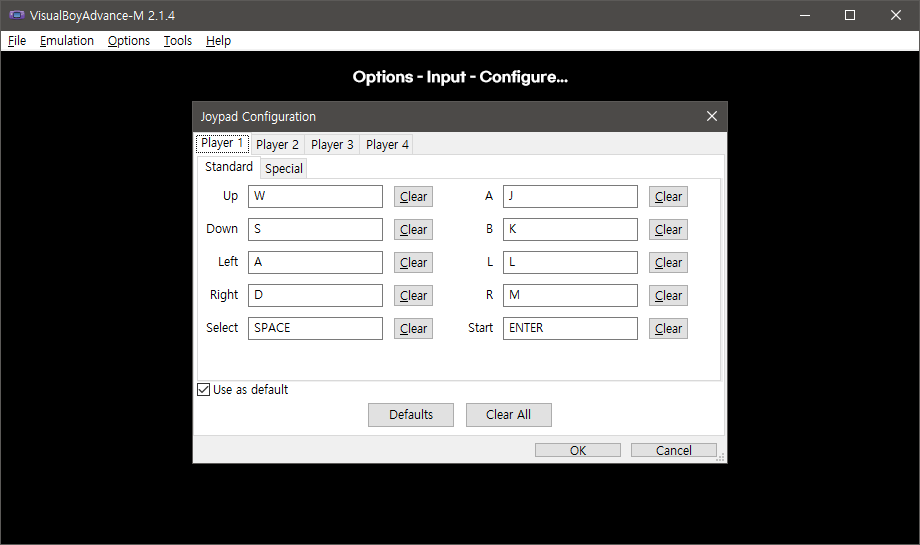Close the VisualBoyAdvance-M window
The width and height of the screenshot is (920, 545).
click(x=895, y=15)
